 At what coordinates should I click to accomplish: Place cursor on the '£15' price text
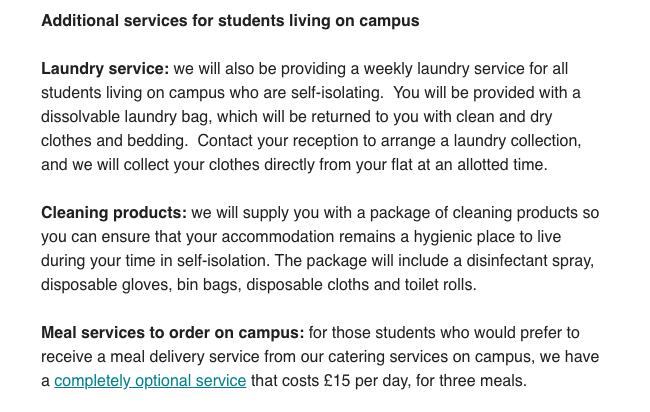pyautogui.click(x=337, y=380)
